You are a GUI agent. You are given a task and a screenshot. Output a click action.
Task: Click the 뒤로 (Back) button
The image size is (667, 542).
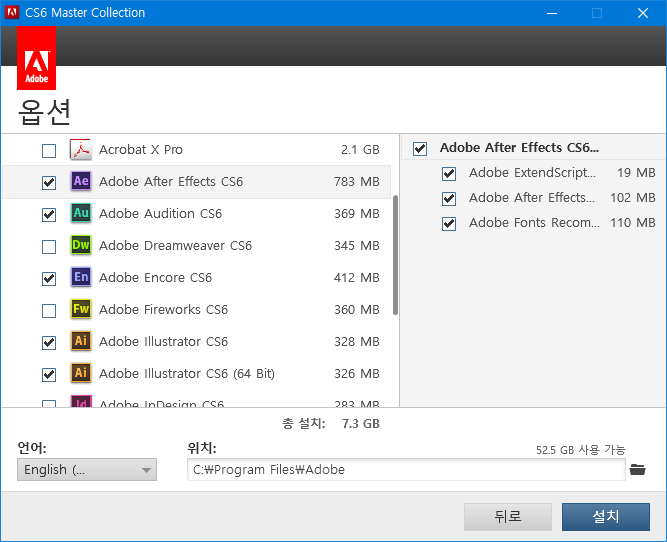point(508,517)
